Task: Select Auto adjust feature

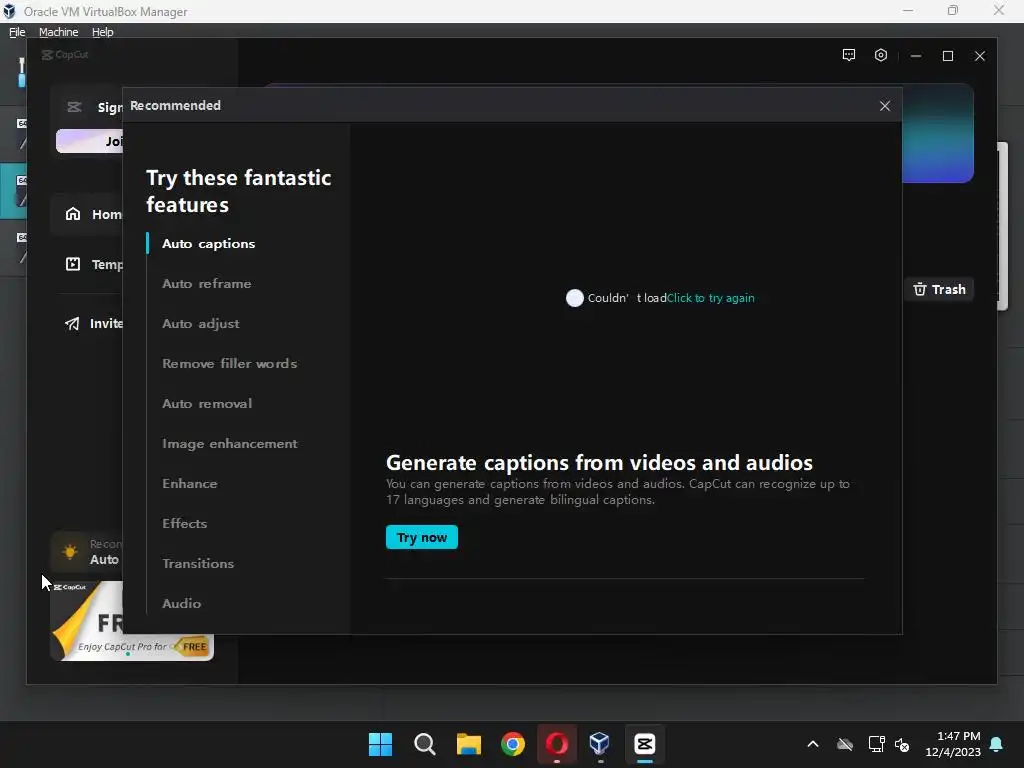Action: pyautogui.click(x=200, y=323)
